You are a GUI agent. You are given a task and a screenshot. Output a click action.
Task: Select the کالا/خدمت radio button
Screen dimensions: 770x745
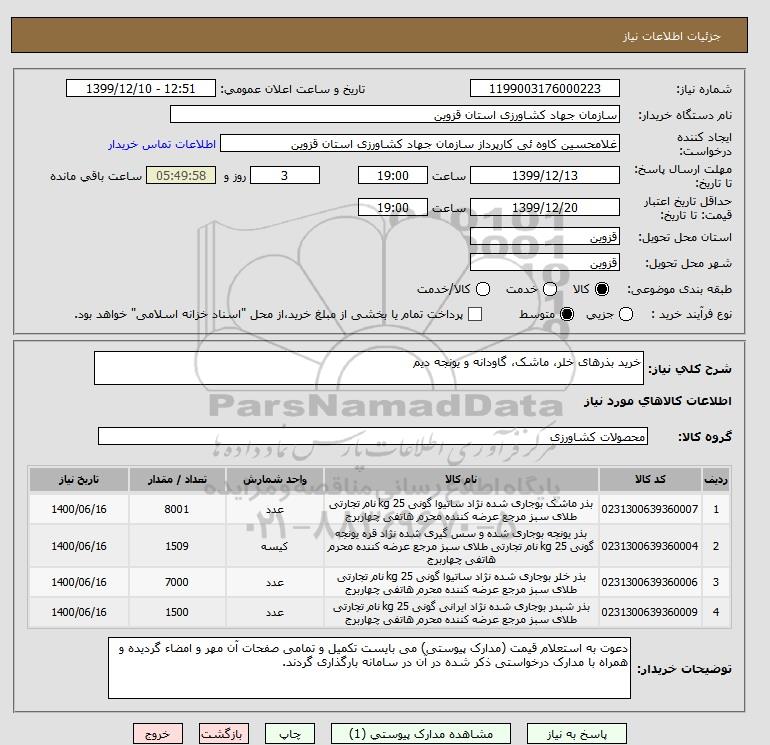click(x=483, y=289)
